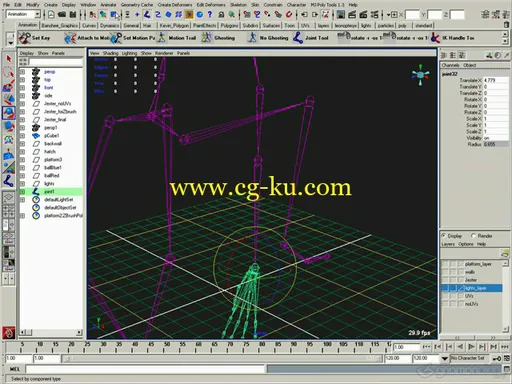Viewport: 512px width, 384px height.
Task: Toggle visibility box of platform_layer
Action: pos(445,264)
